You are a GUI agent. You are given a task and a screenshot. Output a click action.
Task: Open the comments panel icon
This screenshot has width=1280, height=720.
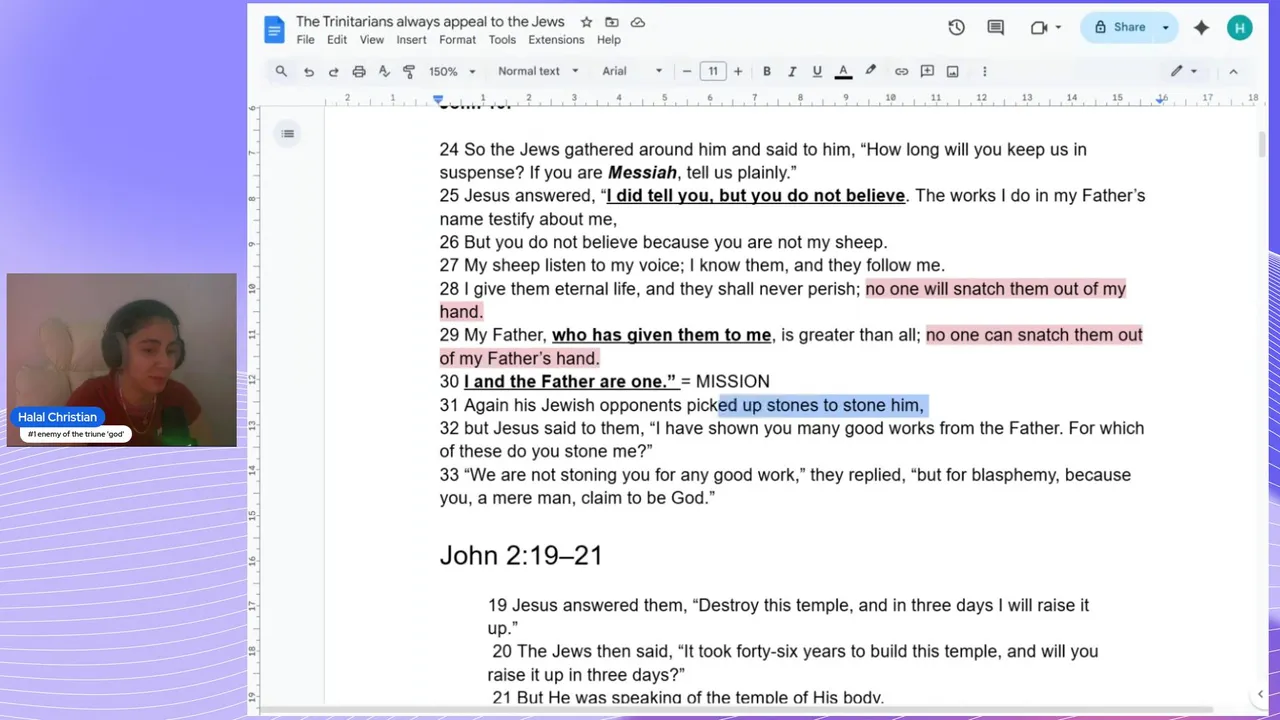[996, 28]
